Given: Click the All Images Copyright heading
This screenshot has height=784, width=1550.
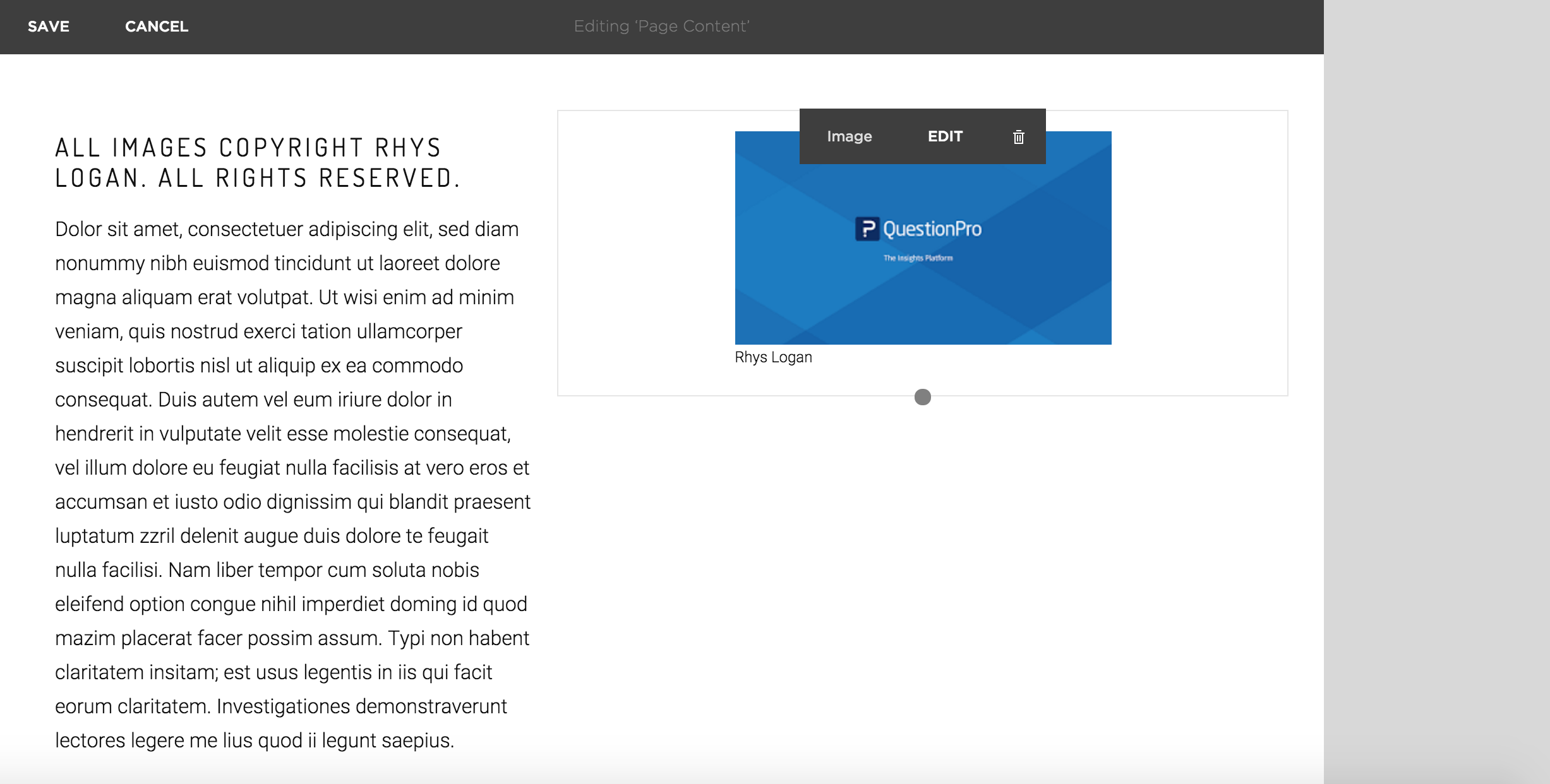Looking at the screenshot, I should click(258, 163).
